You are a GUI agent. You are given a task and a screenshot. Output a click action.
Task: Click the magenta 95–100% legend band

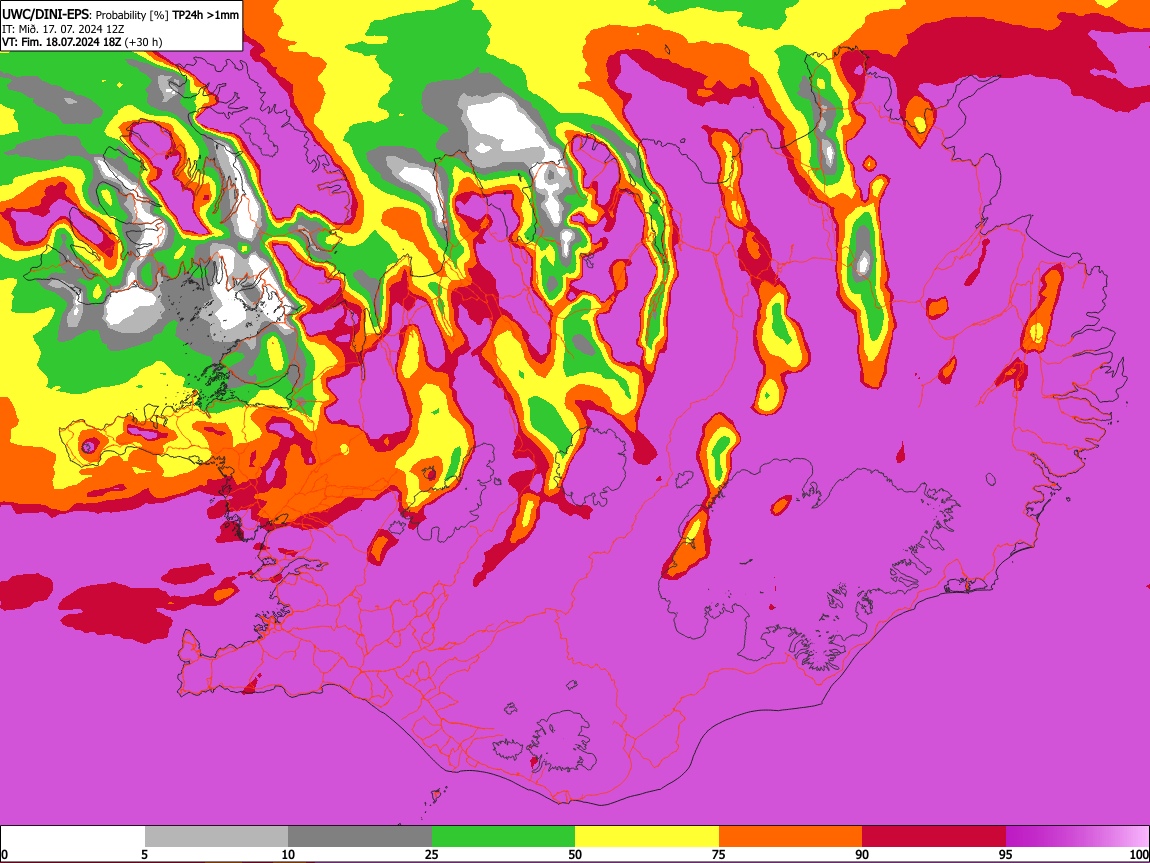[1077, 836]
